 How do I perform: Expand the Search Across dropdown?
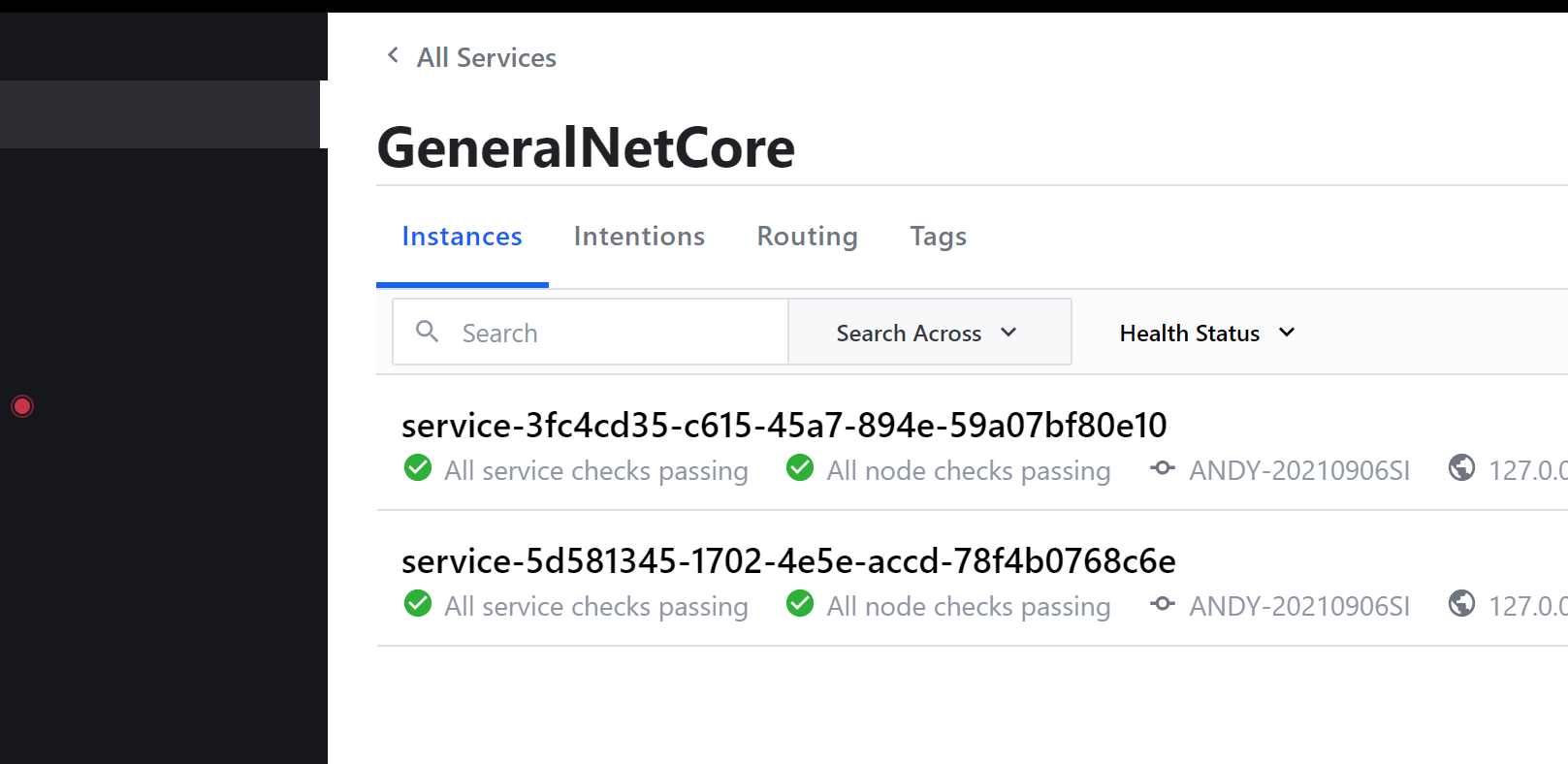click(x=929, y=333)
